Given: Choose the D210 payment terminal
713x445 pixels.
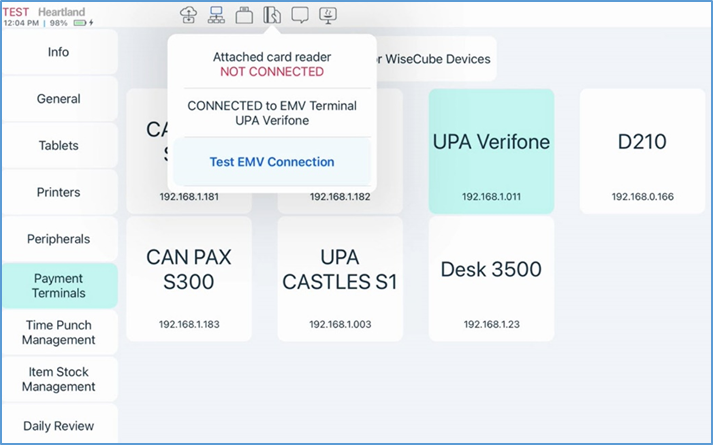Looking at the screenshot, I should click(x=642, y=151).
